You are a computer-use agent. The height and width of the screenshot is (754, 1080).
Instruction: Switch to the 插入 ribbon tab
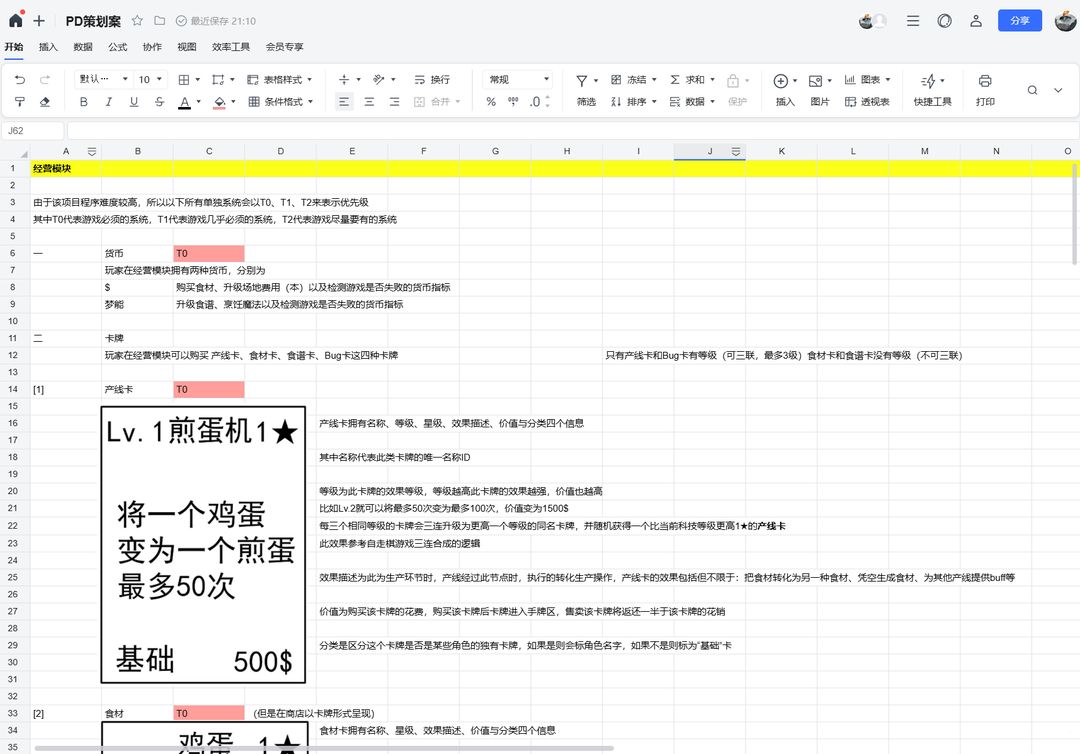[x=48, y=47]
